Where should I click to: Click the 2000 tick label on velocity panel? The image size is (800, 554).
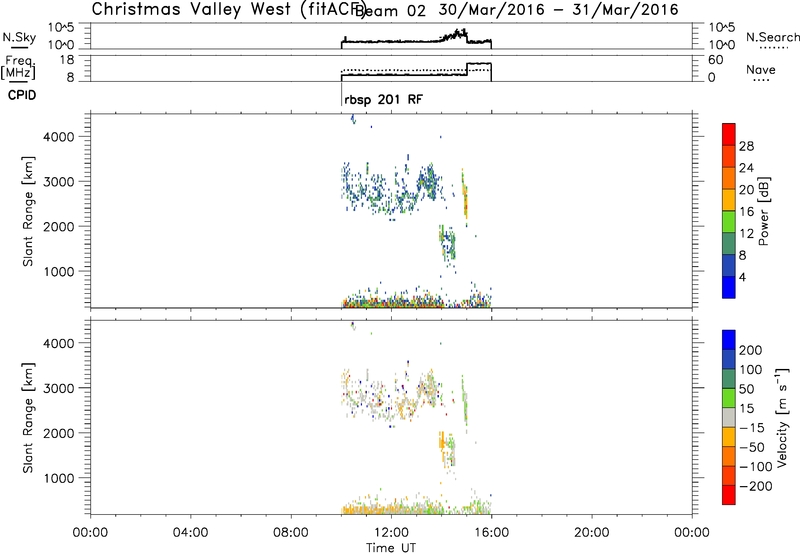[59, 433]
